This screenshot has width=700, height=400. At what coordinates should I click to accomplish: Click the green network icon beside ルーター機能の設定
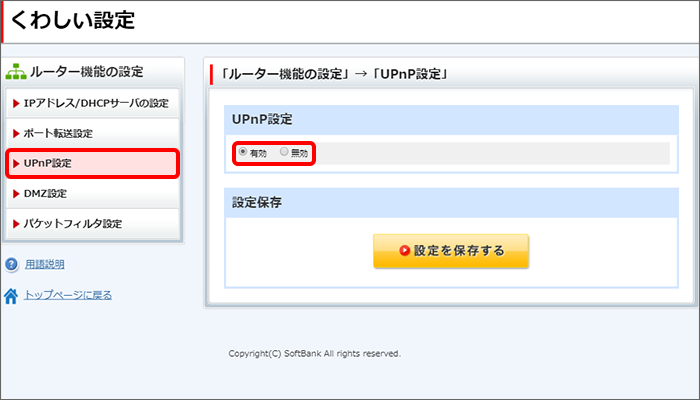click(16, 72)
